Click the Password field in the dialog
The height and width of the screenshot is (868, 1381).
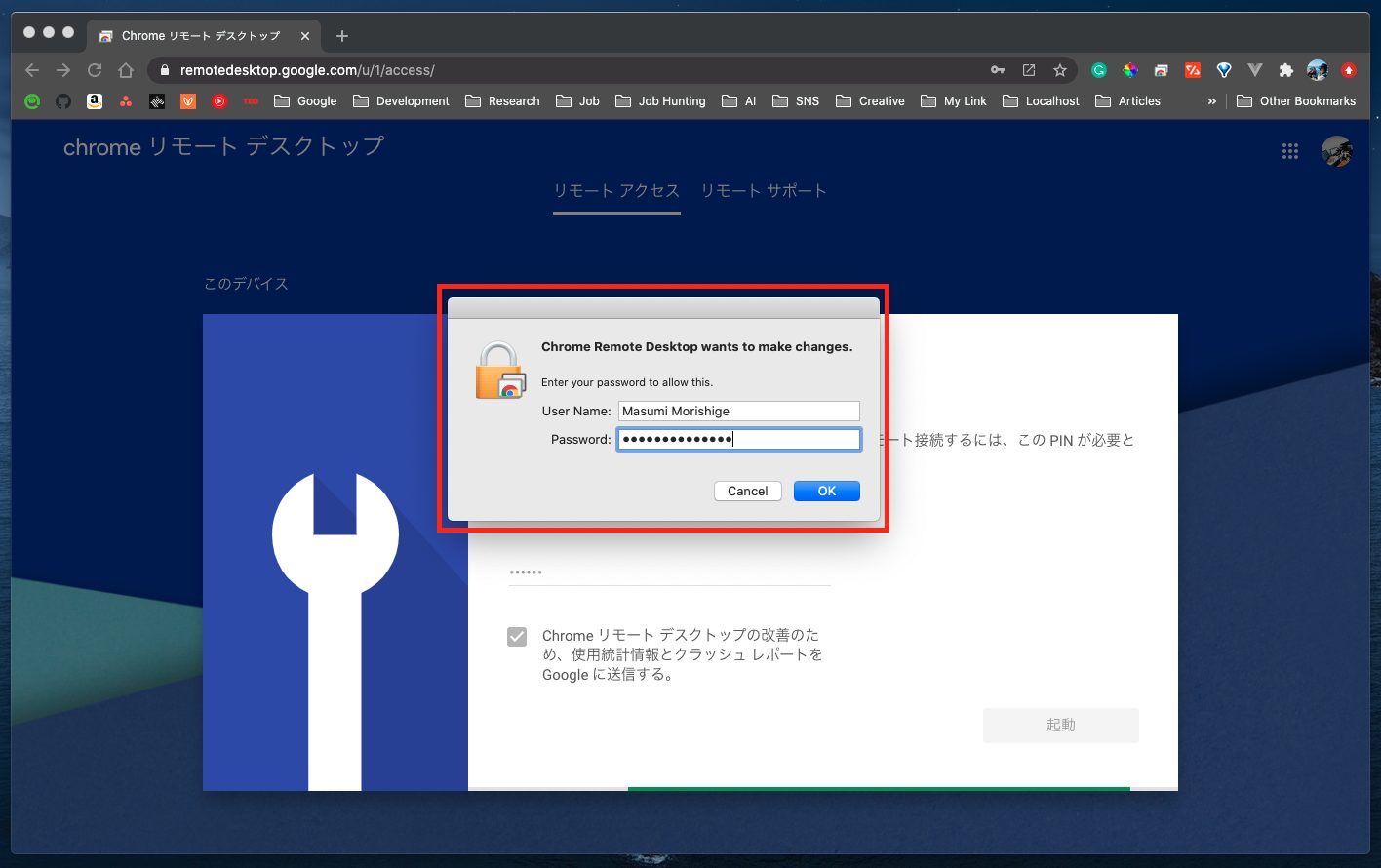pyautogui.click(x=738, y=439)
